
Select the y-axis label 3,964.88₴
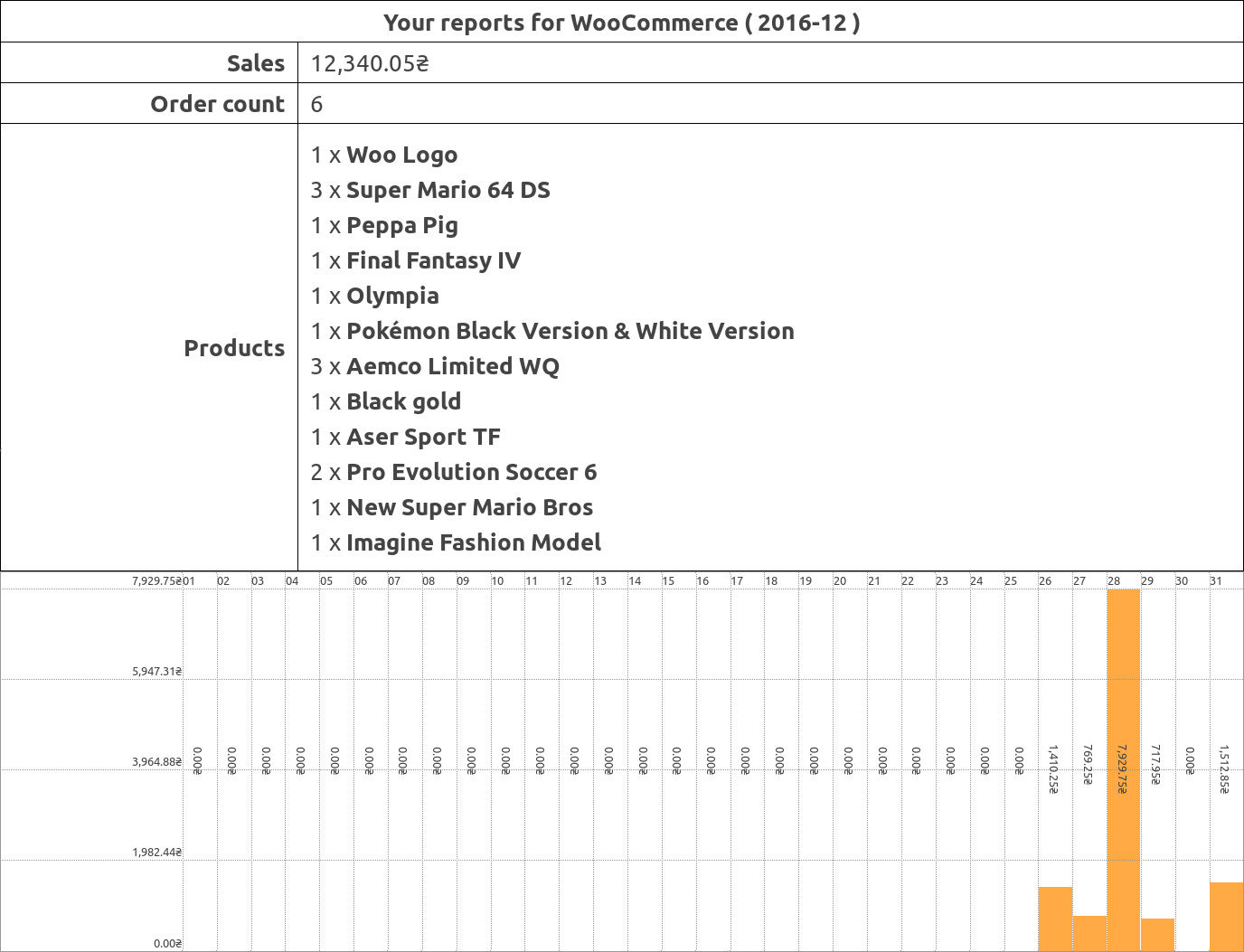pos(157,762)
